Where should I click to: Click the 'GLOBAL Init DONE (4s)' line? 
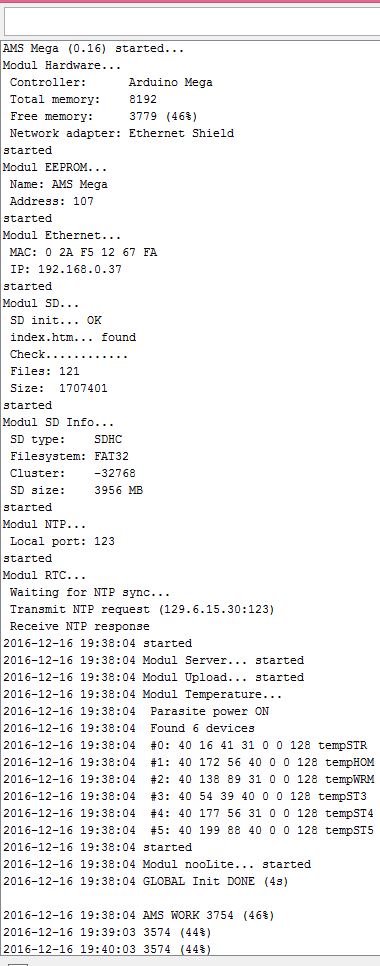(x=146, y=881)
